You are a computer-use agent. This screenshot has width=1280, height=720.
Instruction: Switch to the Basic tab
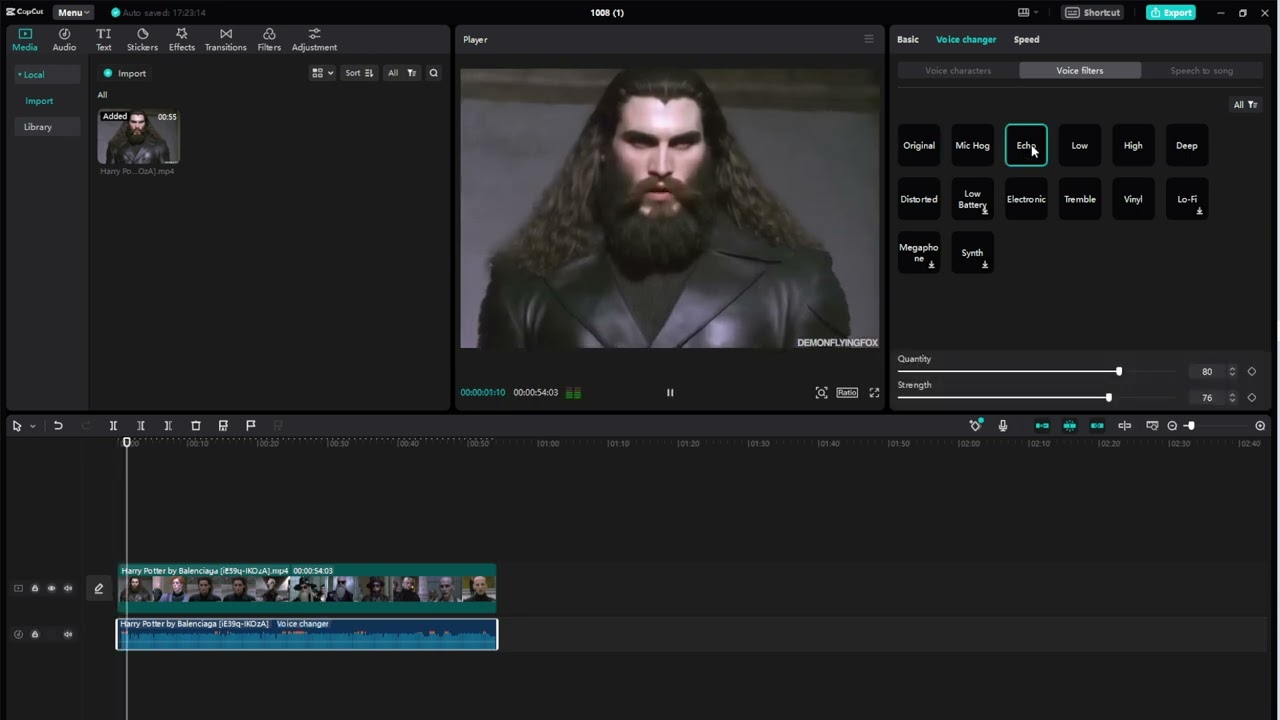click(908, 39)
